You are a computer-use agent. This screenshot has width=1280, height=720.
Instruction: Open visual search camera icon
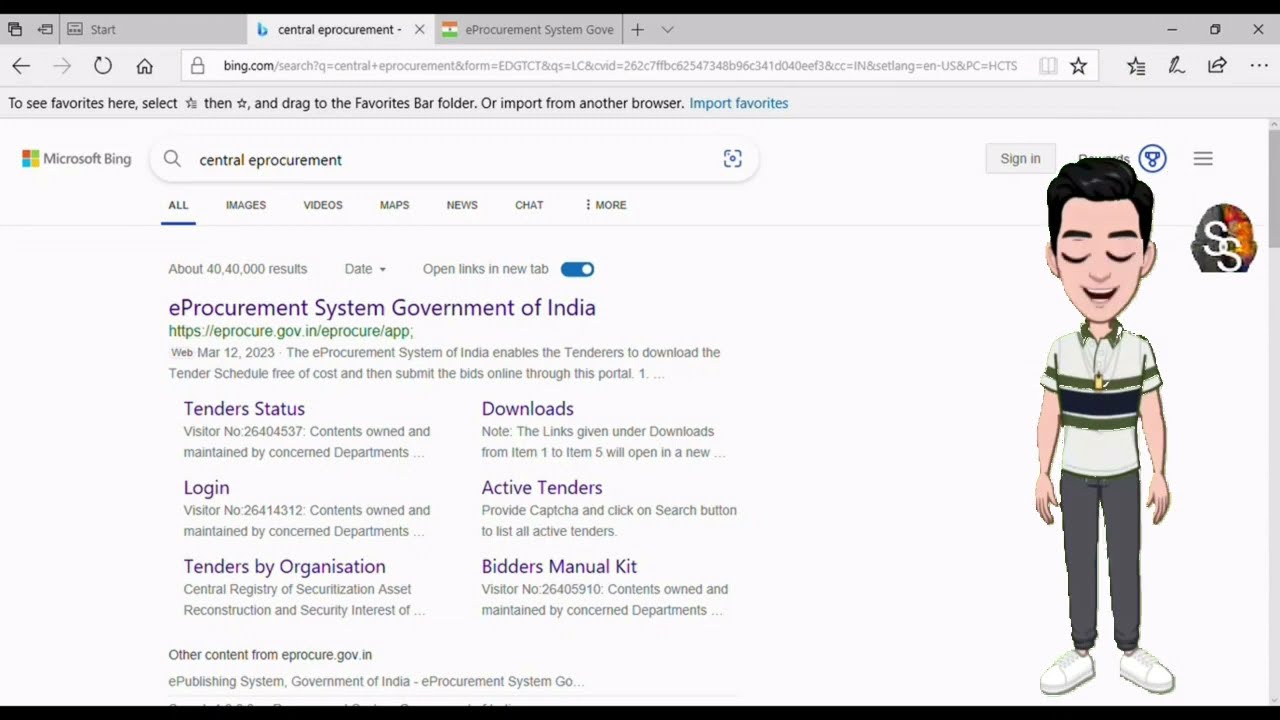[x=732, y=159]
